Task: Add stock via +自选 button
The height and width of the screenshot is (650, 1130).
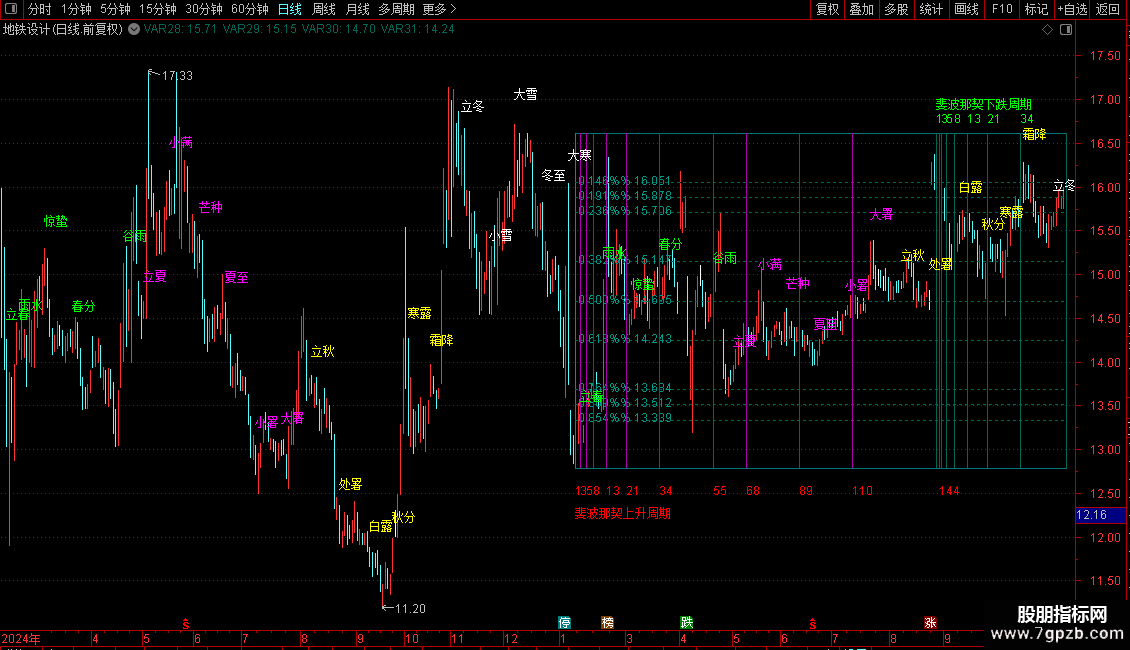Action: [1072, 9]
